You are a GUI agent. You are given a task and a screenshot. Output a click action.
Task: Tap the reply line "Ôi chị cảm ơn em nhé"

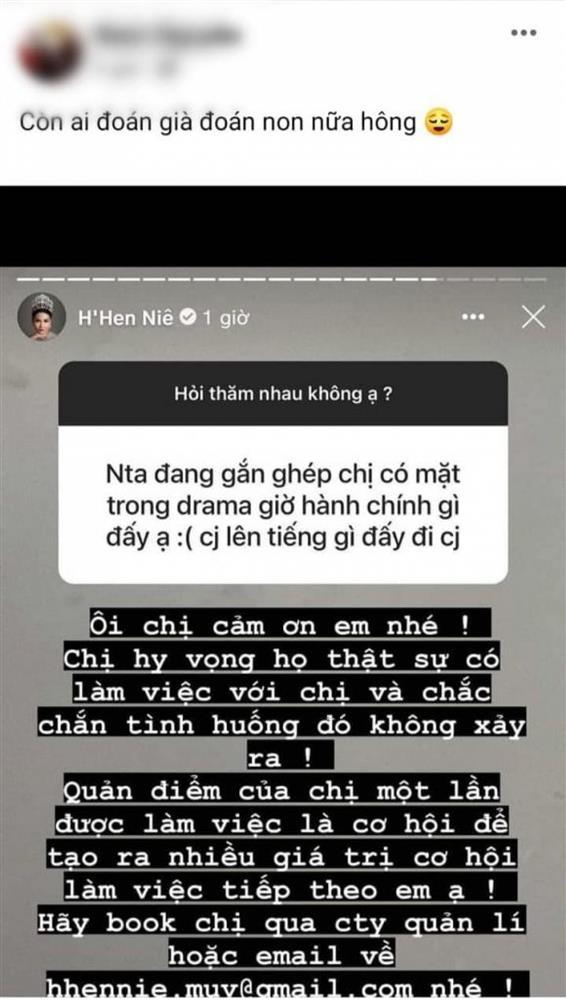point(290,625)
